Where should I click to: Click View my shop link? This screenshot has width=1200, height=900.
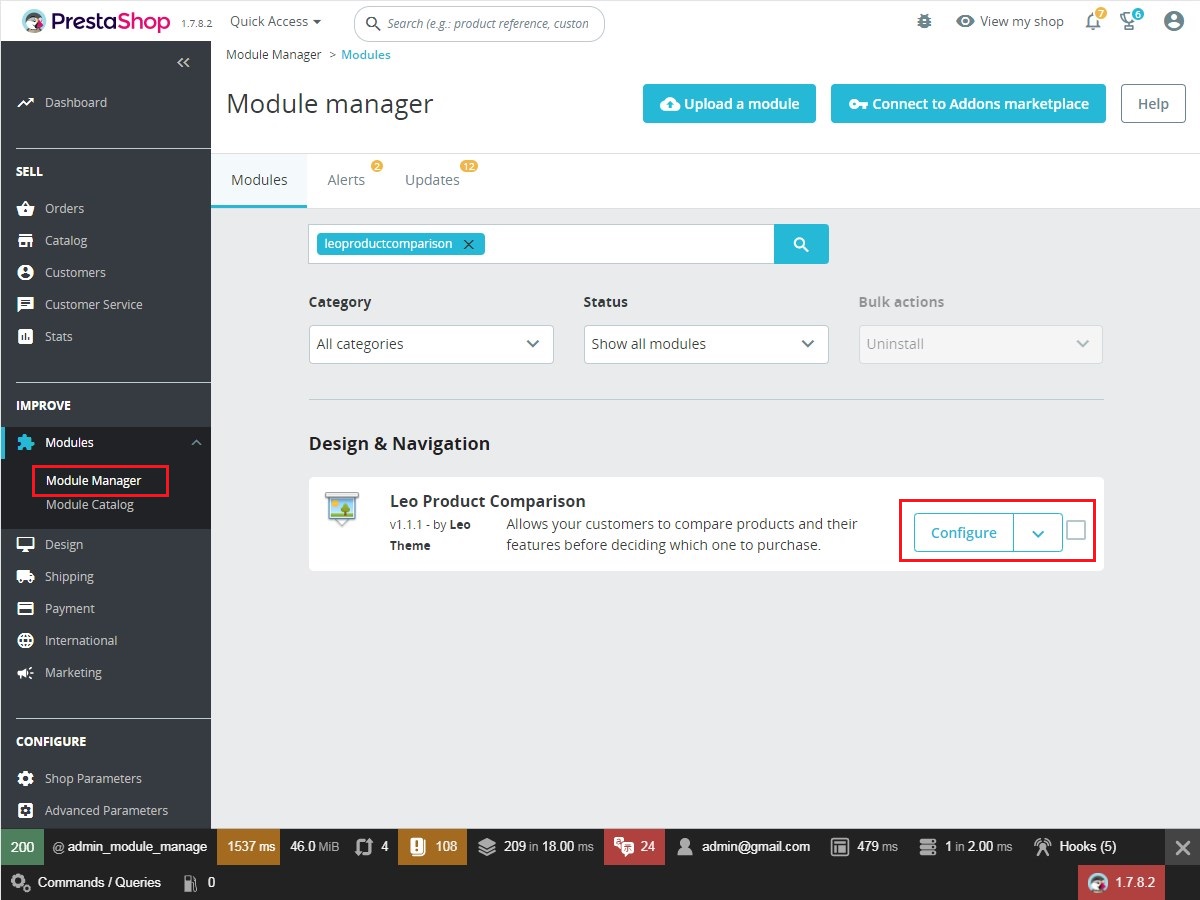click(1010, 21)
